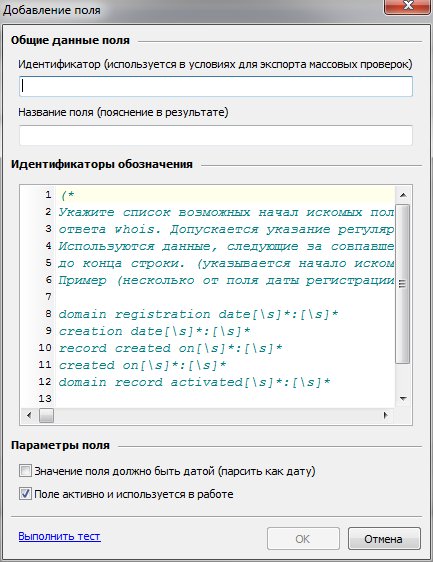
Task: Place cursor on line 9 creation date
Action: coord(154,331)
